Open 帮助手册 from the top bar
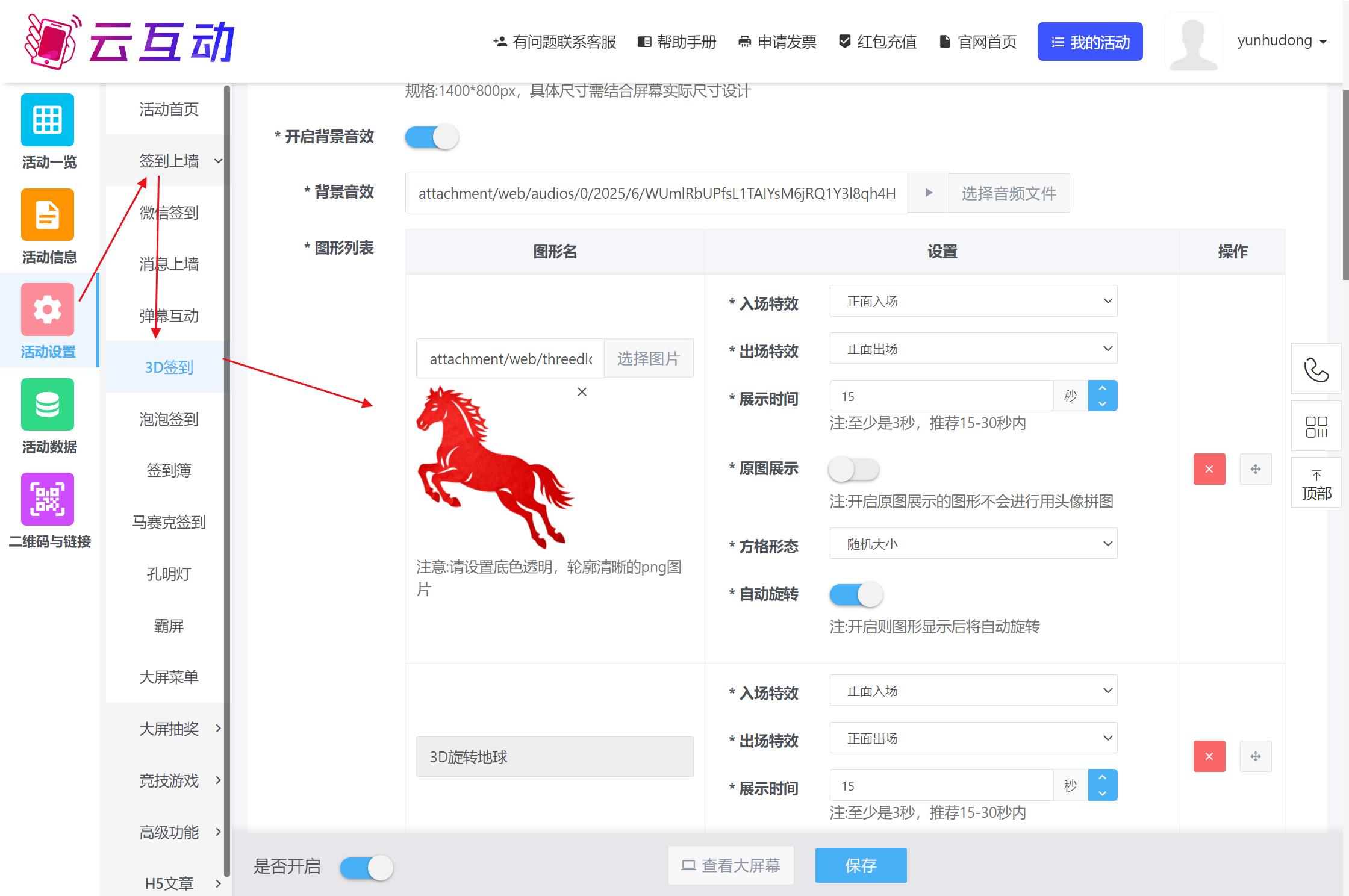The height and width of the screenshot is (896, 1349). click(676, 42)
